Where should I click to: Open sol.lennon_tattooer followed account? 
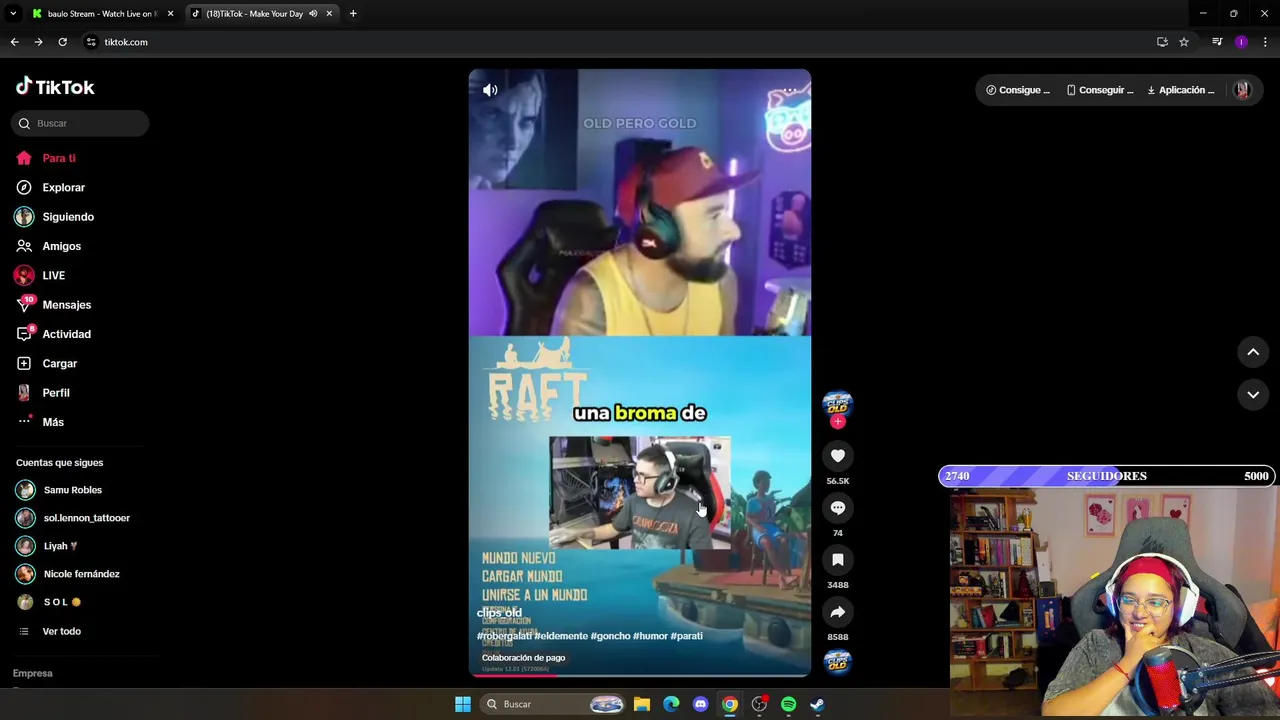[73, 518]
